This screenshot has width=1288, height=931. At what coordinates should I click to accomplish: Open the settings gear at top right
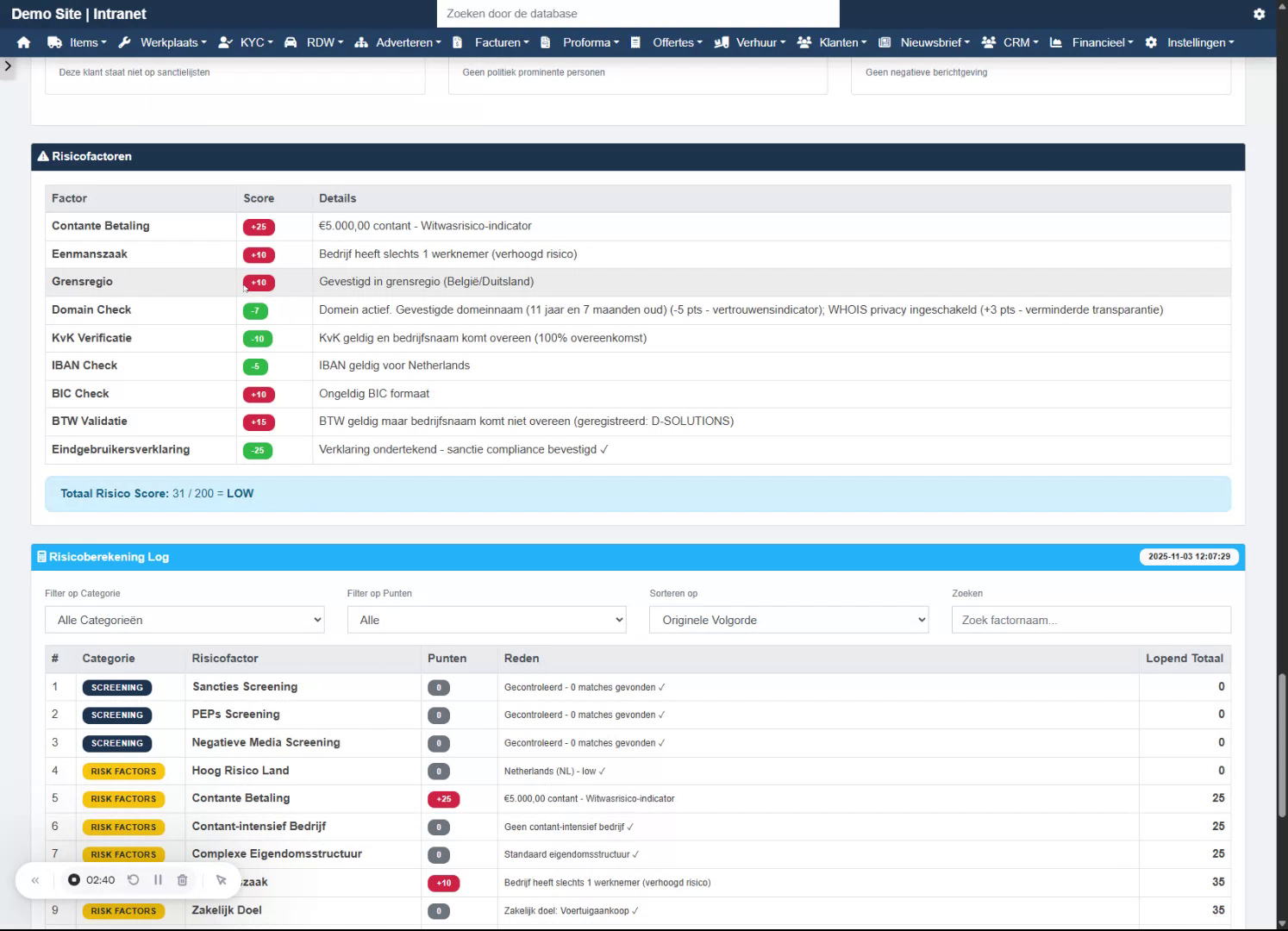pos(1259,14)
